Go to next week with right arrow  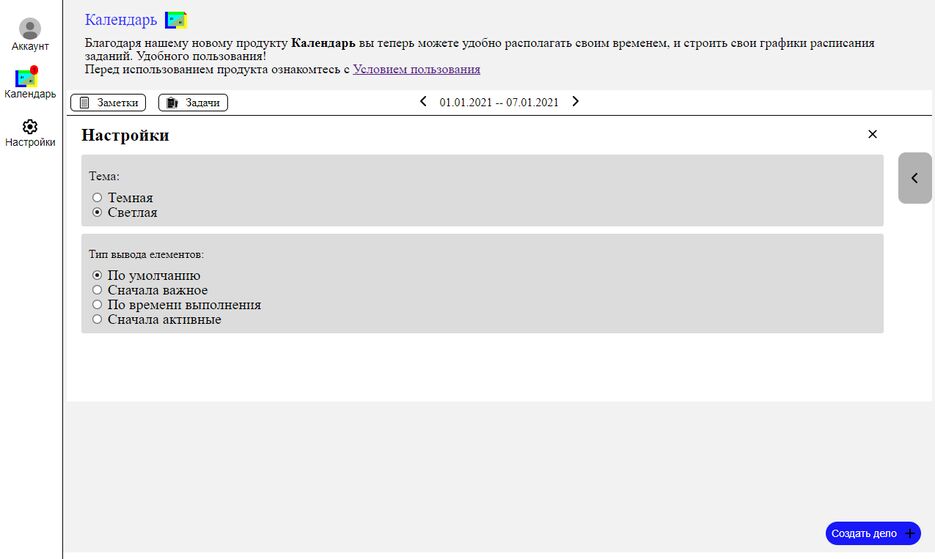575,101
